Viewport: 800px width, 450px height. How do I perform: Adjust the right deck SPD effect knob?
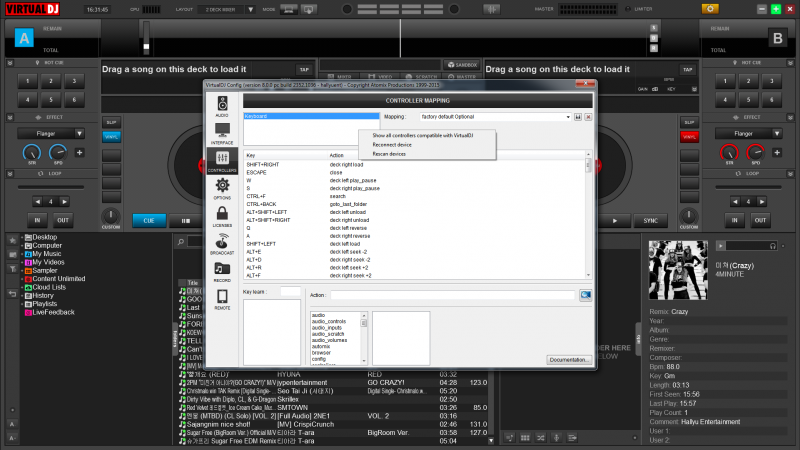[755, 153]
